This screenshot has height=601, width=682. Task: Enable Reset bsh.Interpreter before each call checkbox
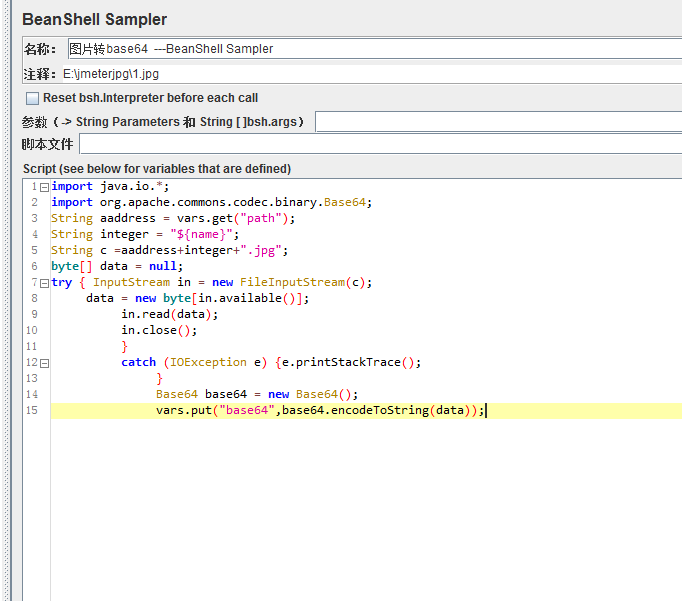click(x=32, y=98)
